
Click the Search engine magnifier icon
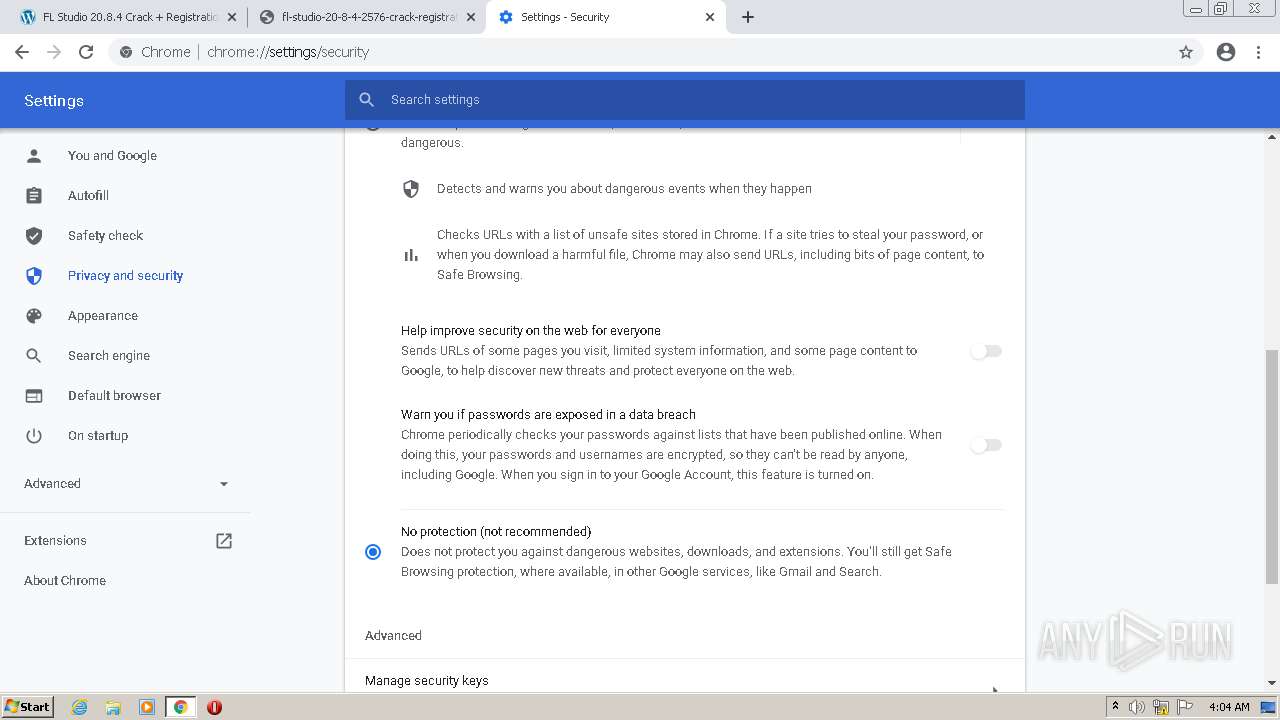(34, 356)
